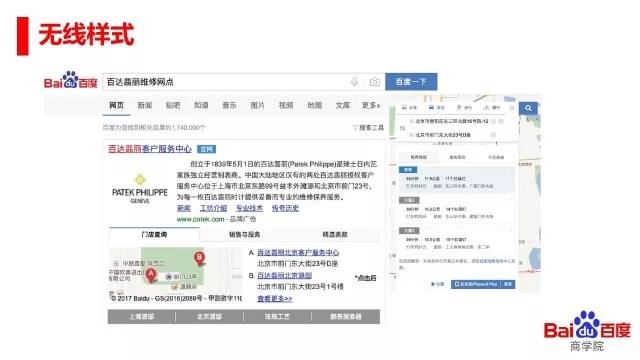Click the store map thumbnail
The image size is (640, 360).
[175, 274]
